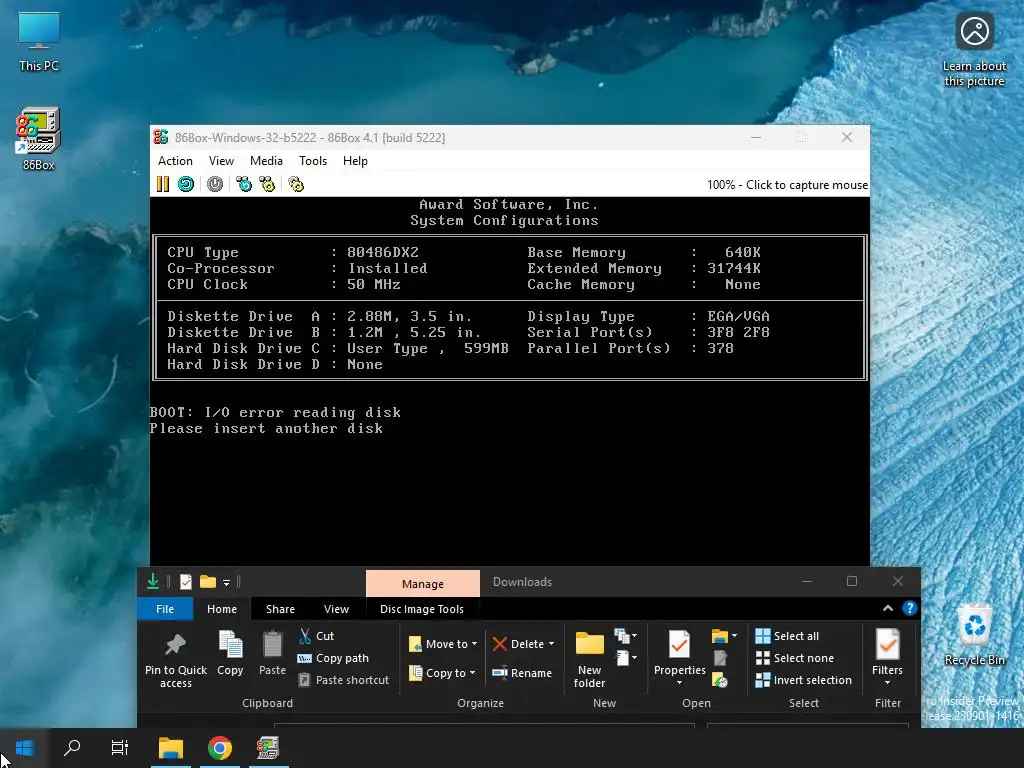Click the ACPI shutdown power icon

(215, 184)
